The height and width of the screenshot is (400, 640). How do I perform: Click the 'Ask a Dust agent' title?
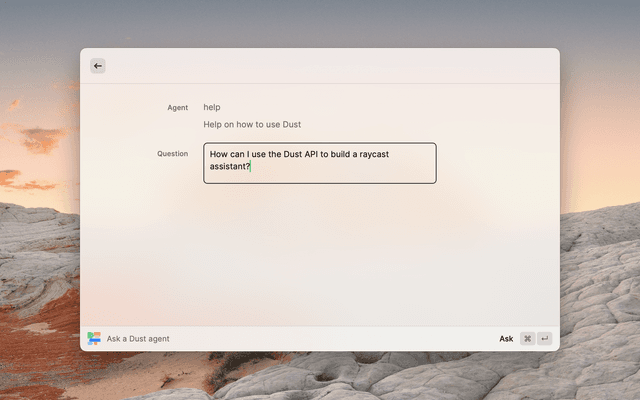tap(138, 339)
